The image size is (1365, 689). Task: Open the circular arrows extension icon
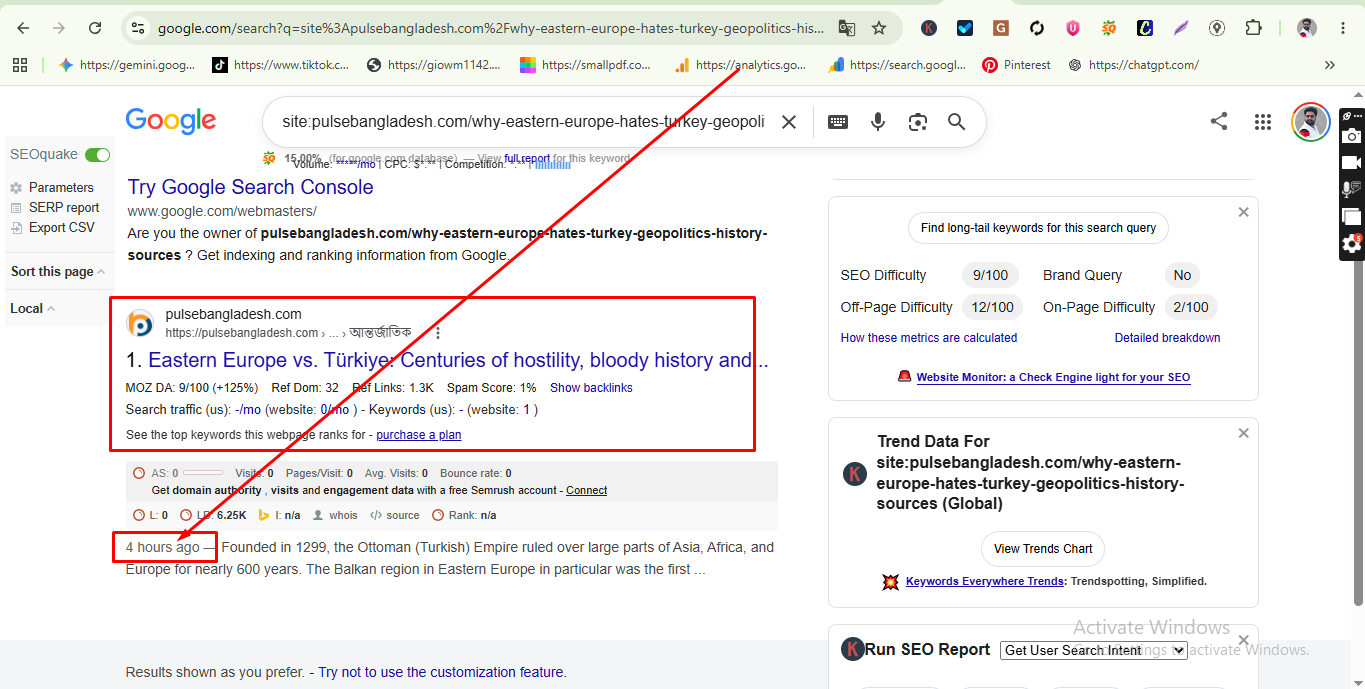point(1037,28)
